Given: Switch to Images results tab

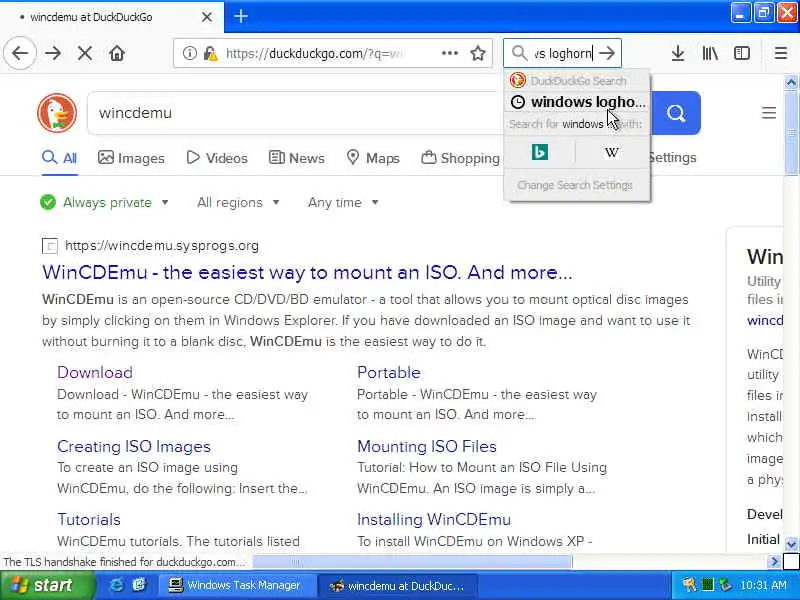Looking at the screenshot, I should (131, 158).
